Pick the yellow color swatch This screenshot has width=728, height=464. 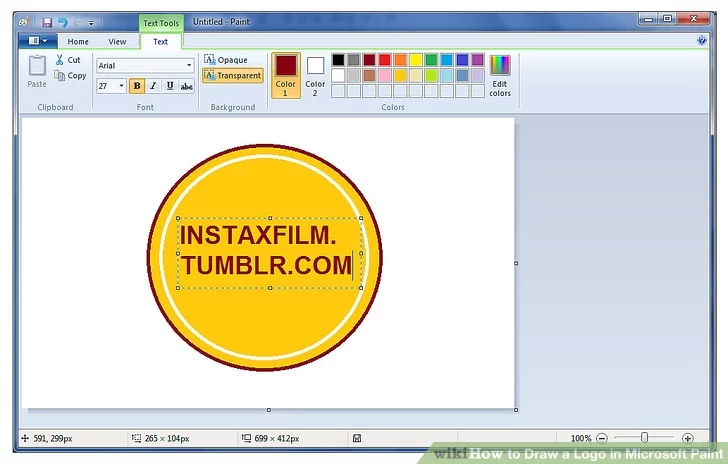pyautogui.click(x=416, y=59)
